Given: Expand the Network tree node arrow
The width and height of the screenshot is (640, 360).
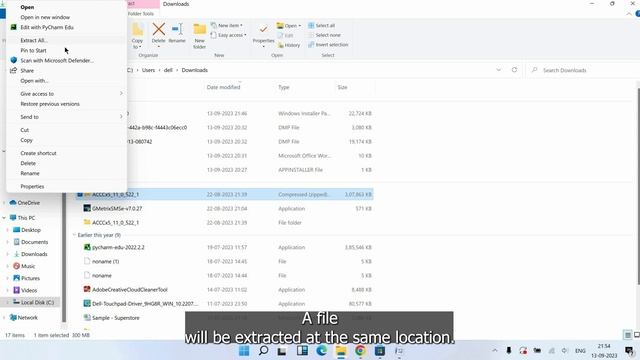Looking at the screenshot, I should (x=4, y=318).
